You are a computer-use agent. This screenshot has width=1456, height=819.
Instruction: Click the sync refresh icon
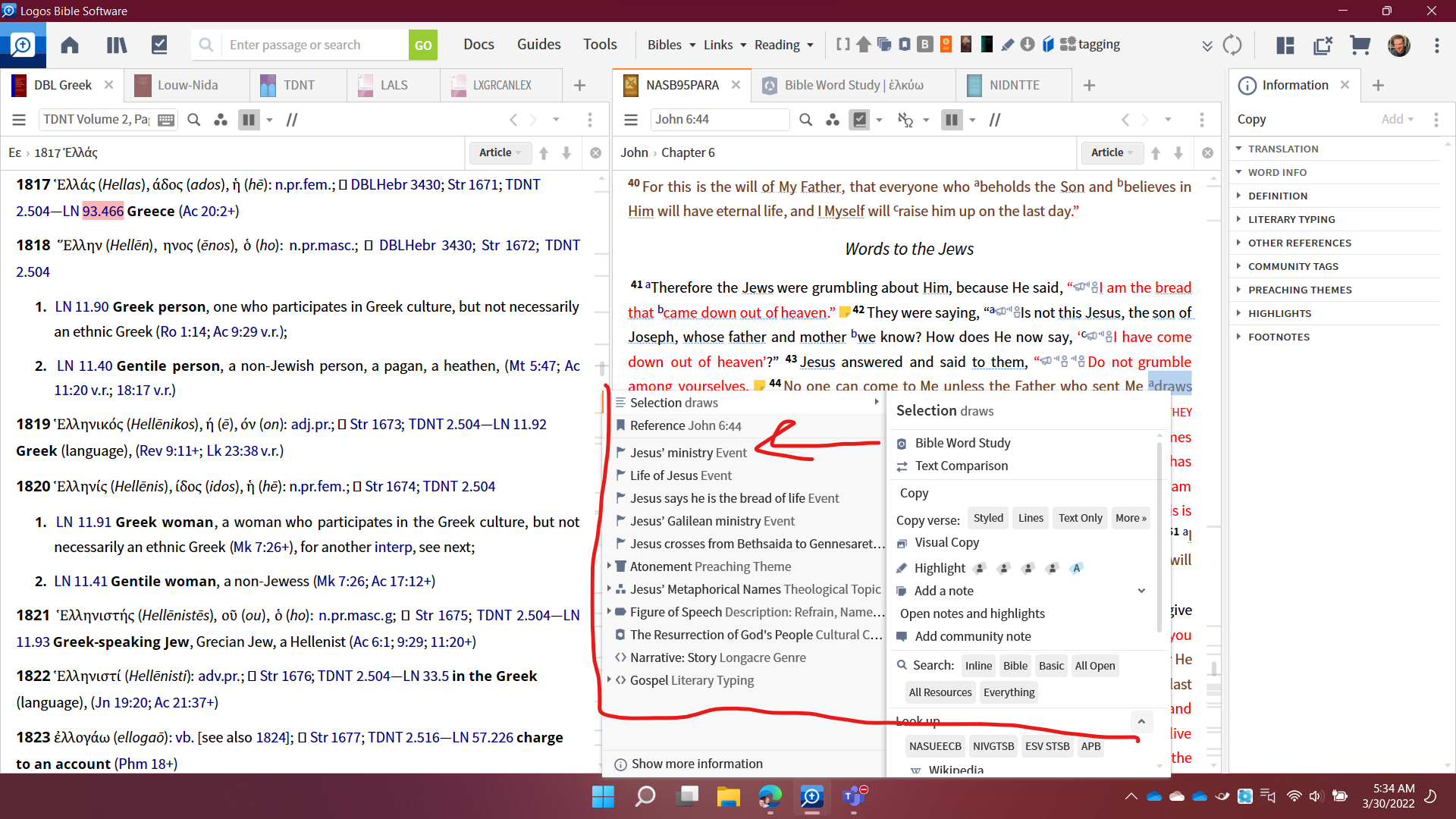pos(1232,45)
